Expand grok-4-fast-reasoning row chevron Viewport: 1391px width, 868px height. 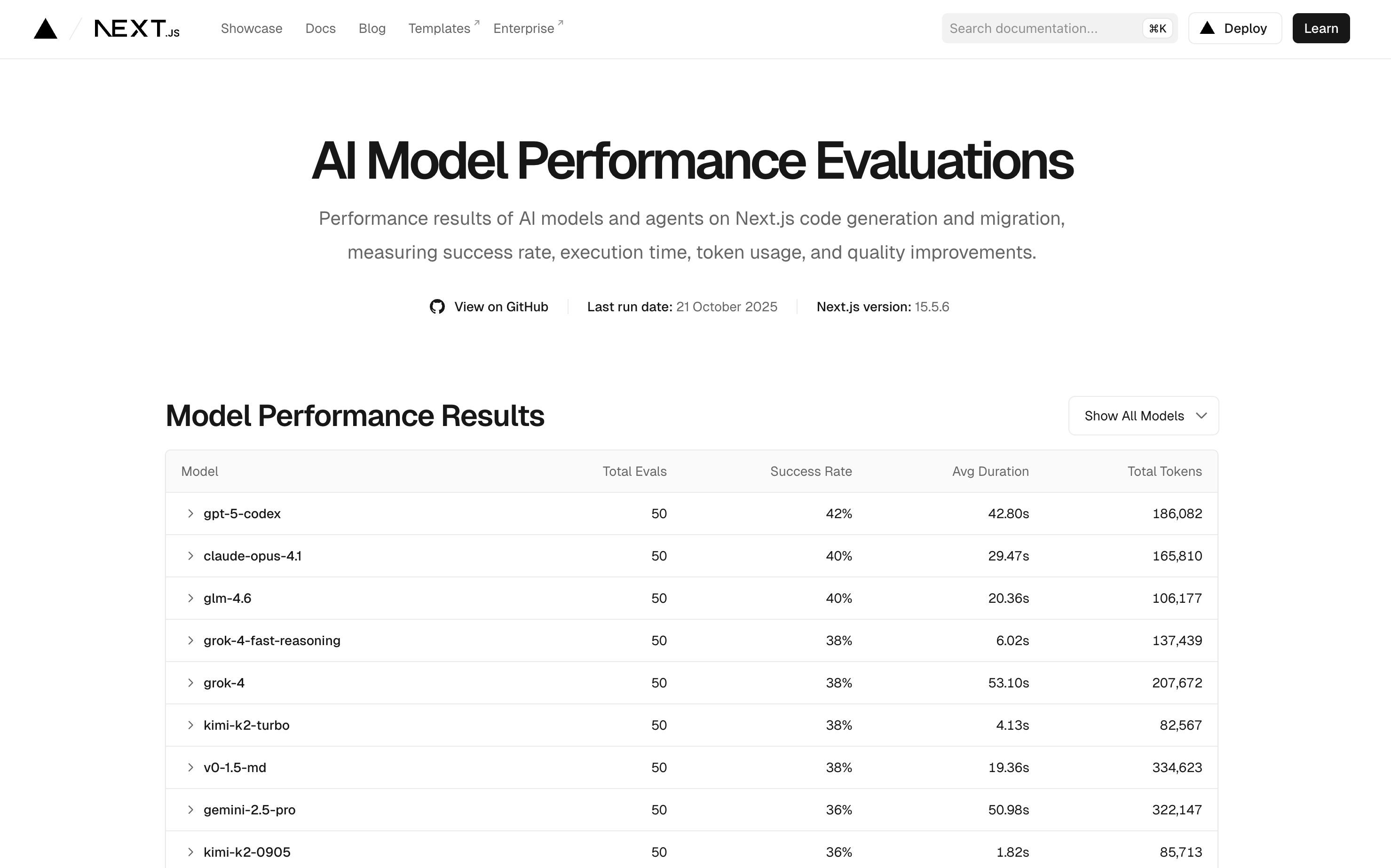click(190, 640)
